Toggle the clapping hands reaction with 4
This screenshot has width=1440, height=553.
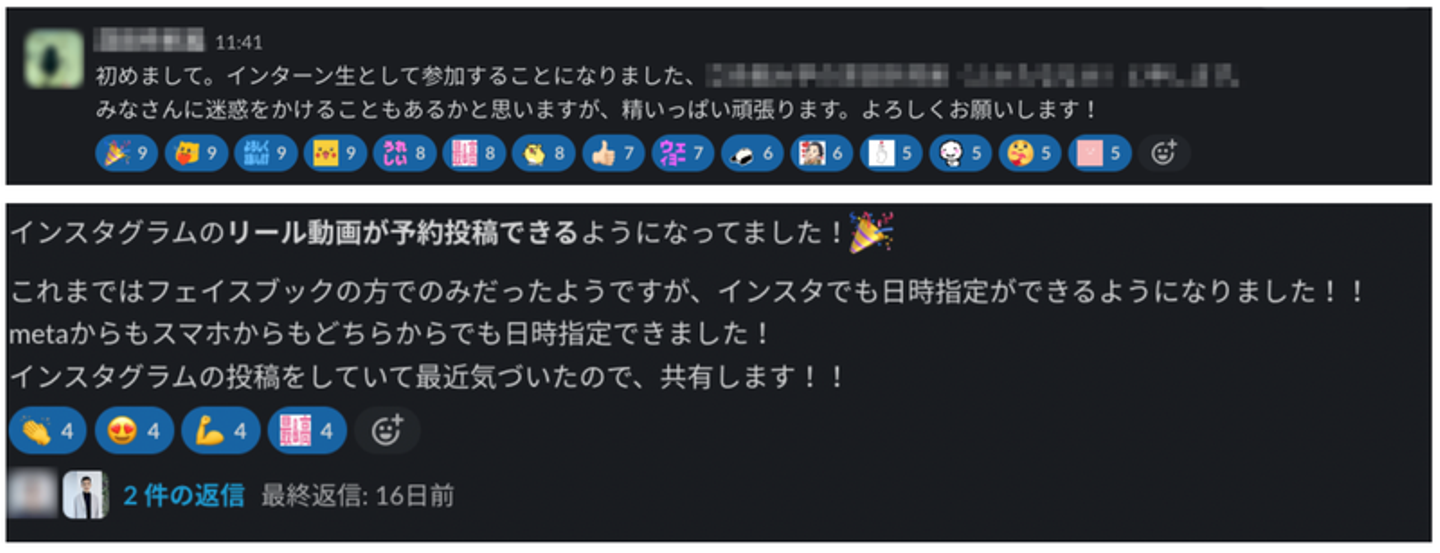pos(47,431)
